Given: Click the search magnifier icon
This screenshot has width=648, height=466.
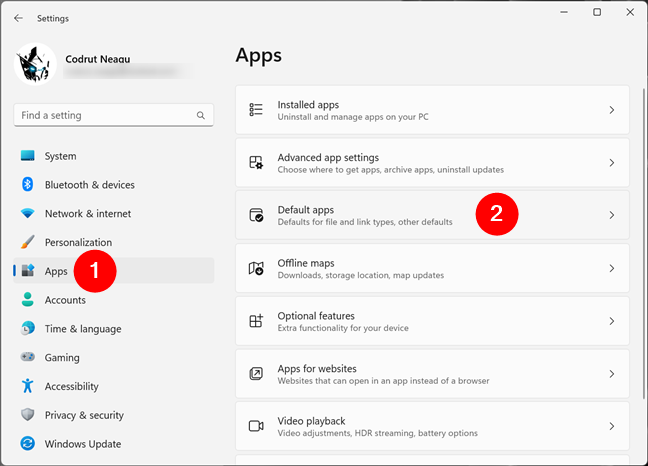Looking at the screenshot, I should (x=201, y=115).
